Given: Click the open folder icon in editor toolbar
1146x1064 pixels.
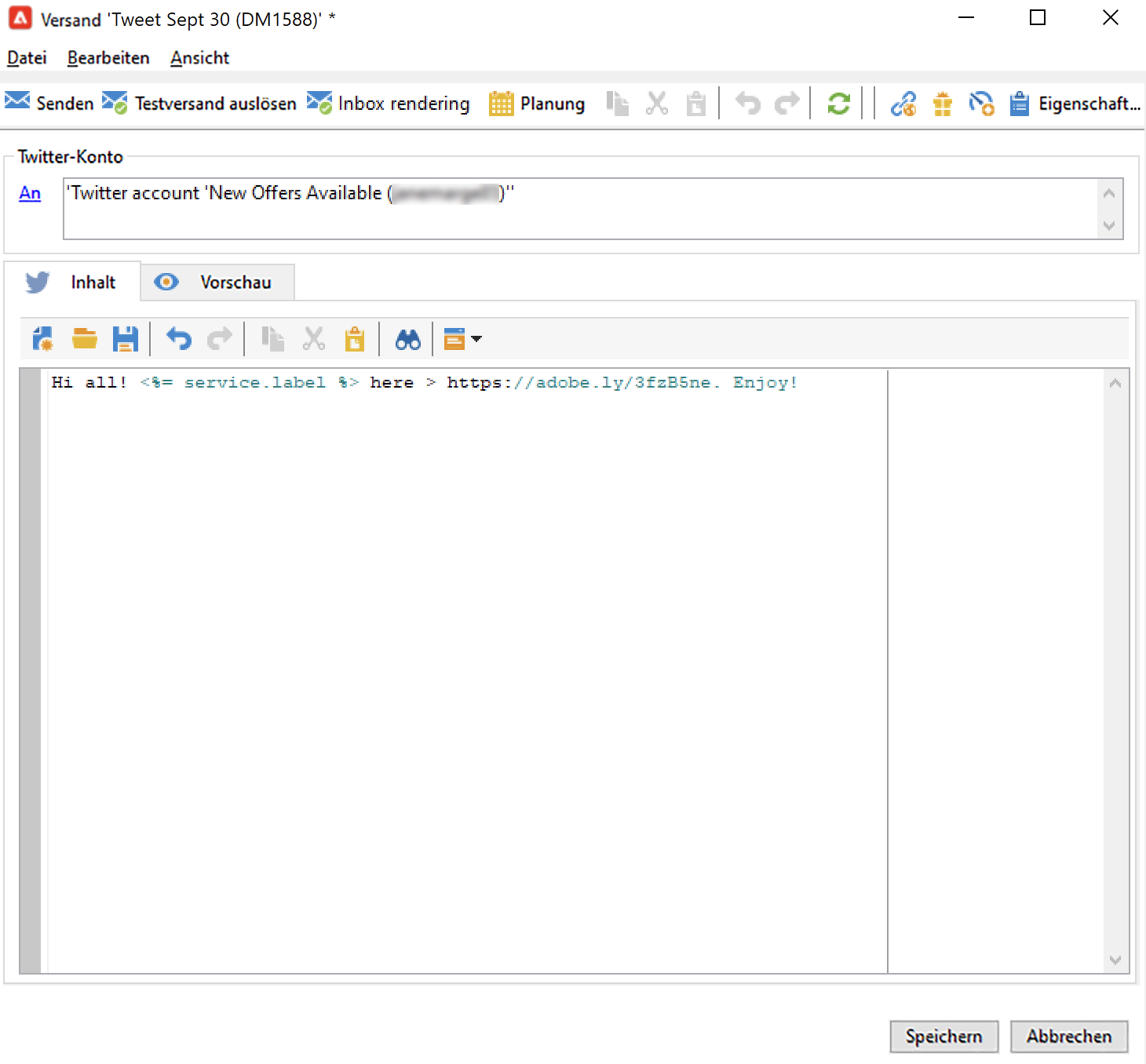Looking at the screenshot, I should [x=84, y=339].
